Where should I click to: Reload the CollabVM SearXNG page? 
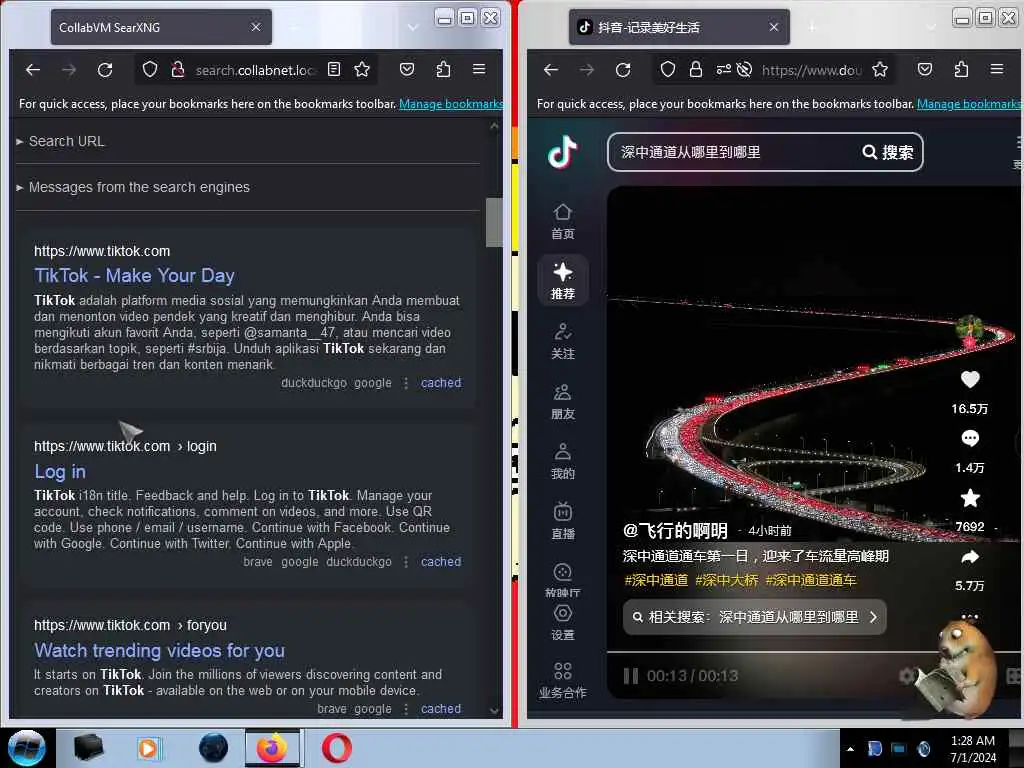pyautogui.click(x=105, y=69)
